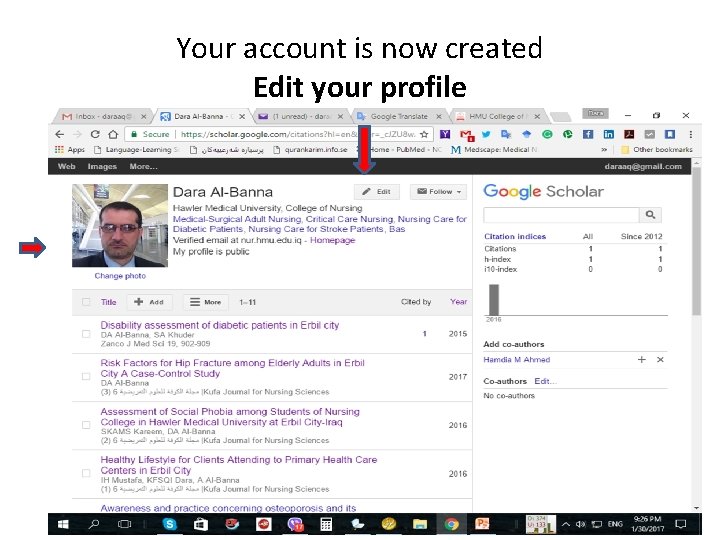Open Windows Start menu
Screen dimensions: 720x540
coord(63,524)
